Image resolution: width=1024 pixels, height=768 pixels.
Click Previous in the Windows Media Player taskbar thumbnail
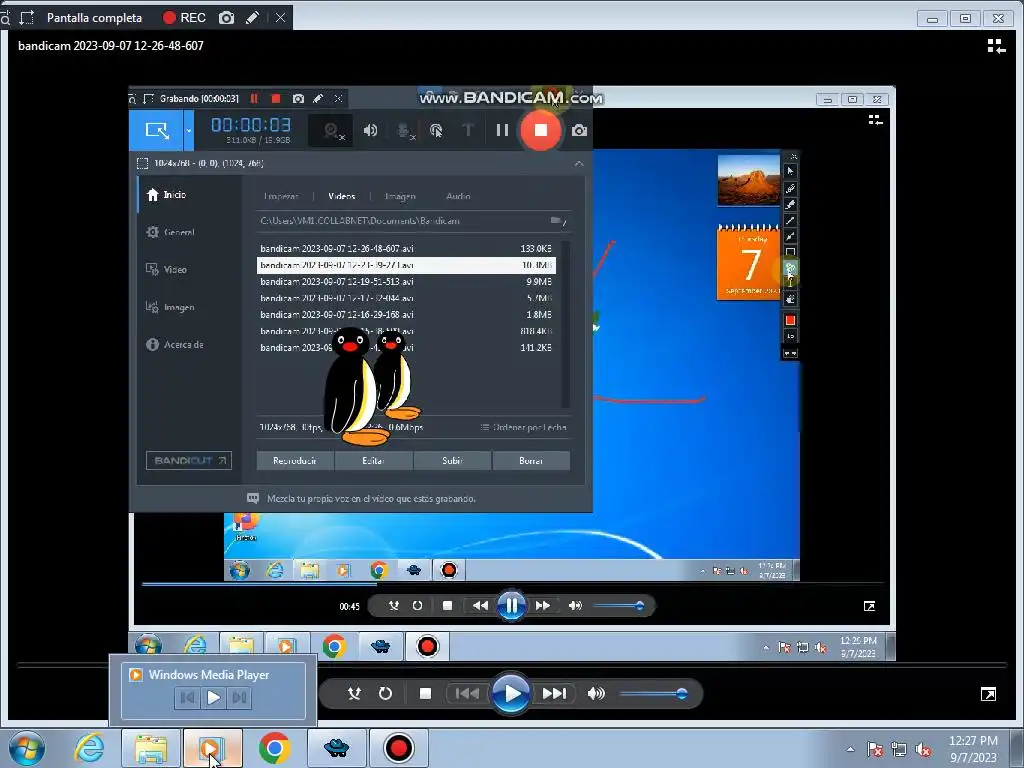click(x=187, y=697)
